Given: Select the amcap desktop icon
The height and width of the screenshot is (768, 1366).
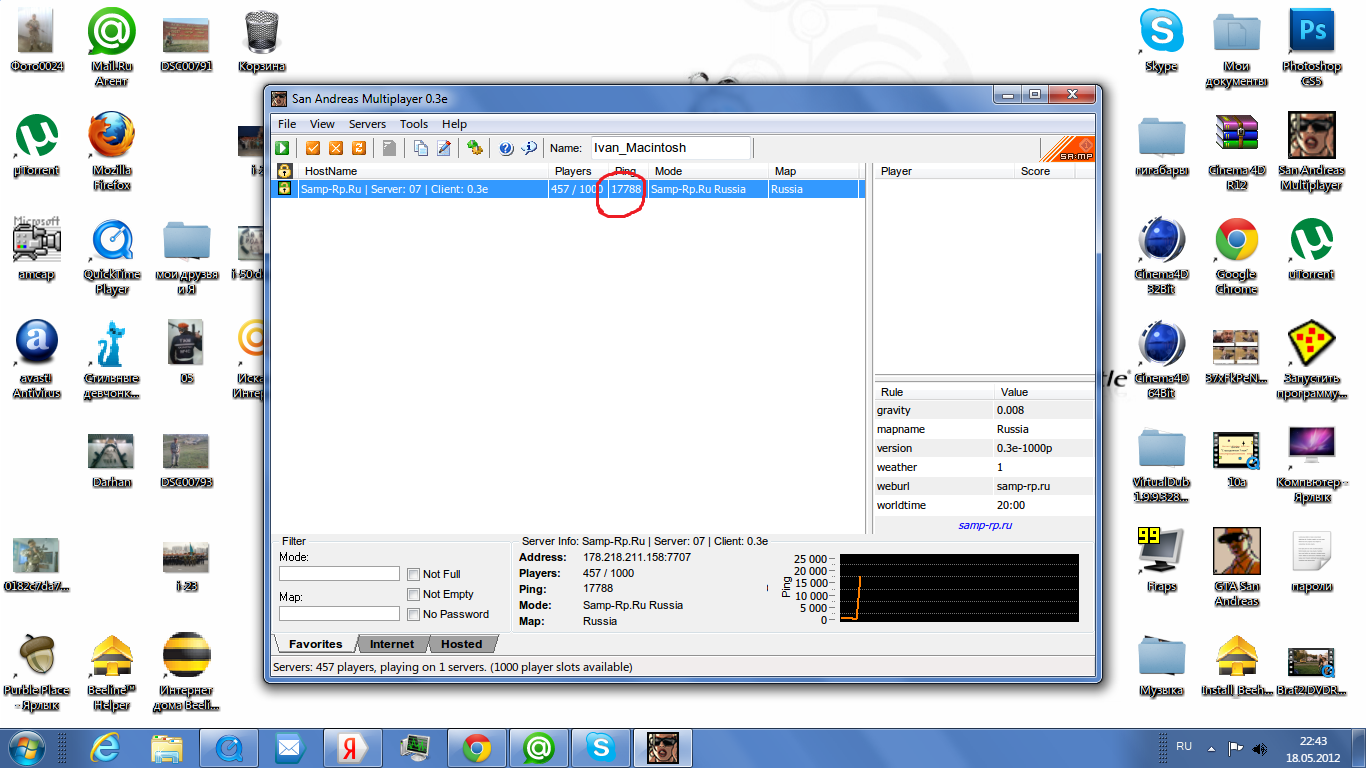Looking at the screenshot, I should tap(37, 248).
